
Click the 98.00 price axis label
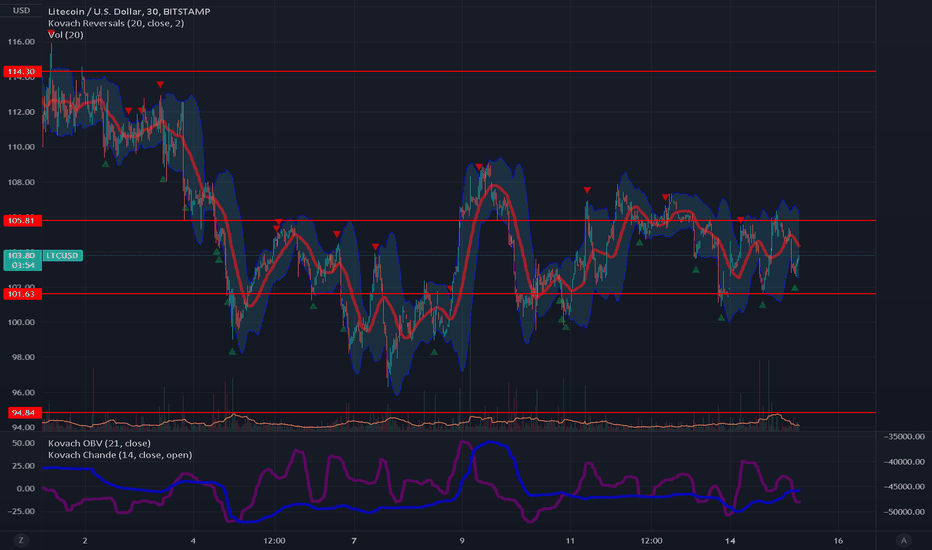[21, 358]
